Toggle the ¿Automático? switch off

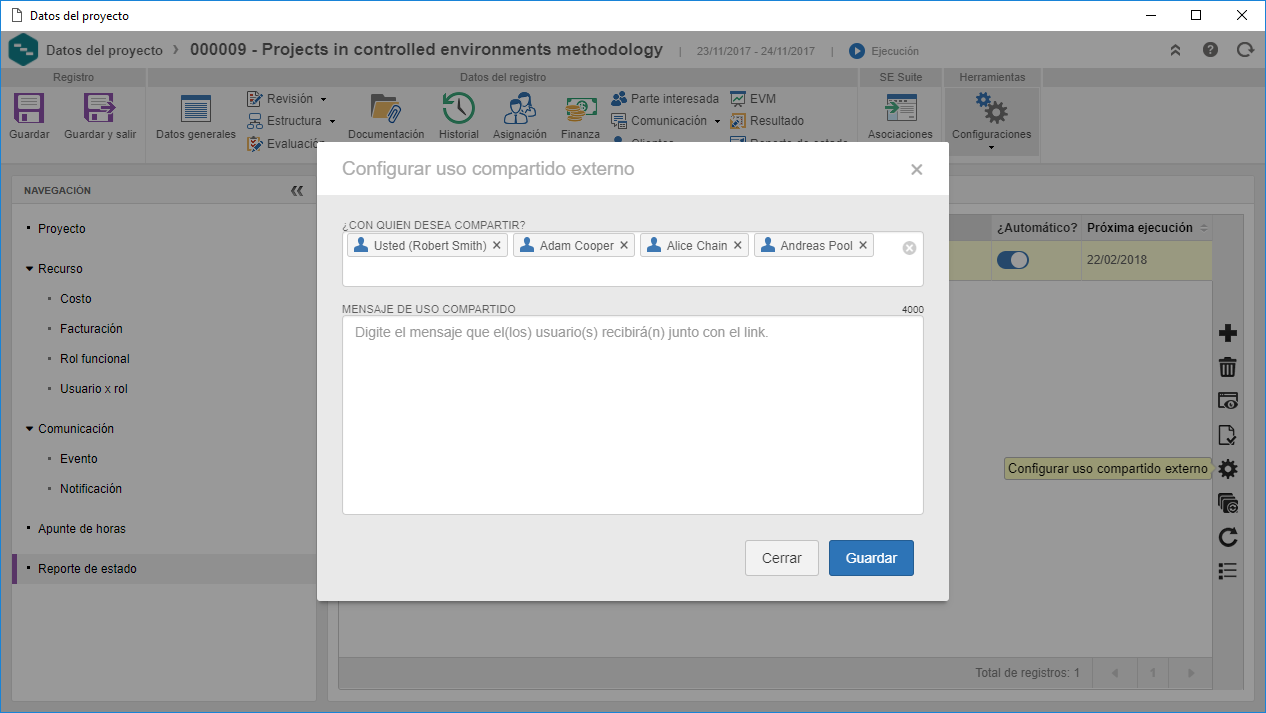[x=1012, y=260]
